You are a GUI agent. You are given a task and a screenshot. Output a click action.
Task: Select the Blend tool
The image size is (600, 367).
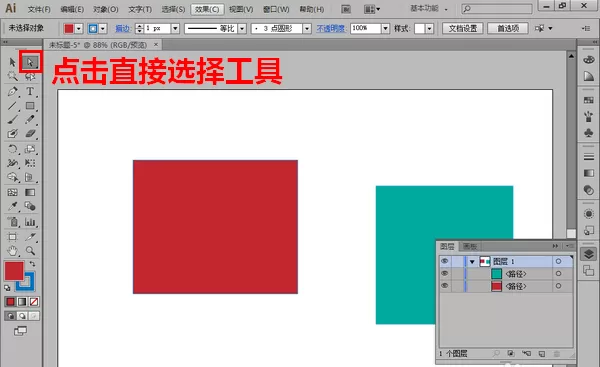click(x=30, y=206)
